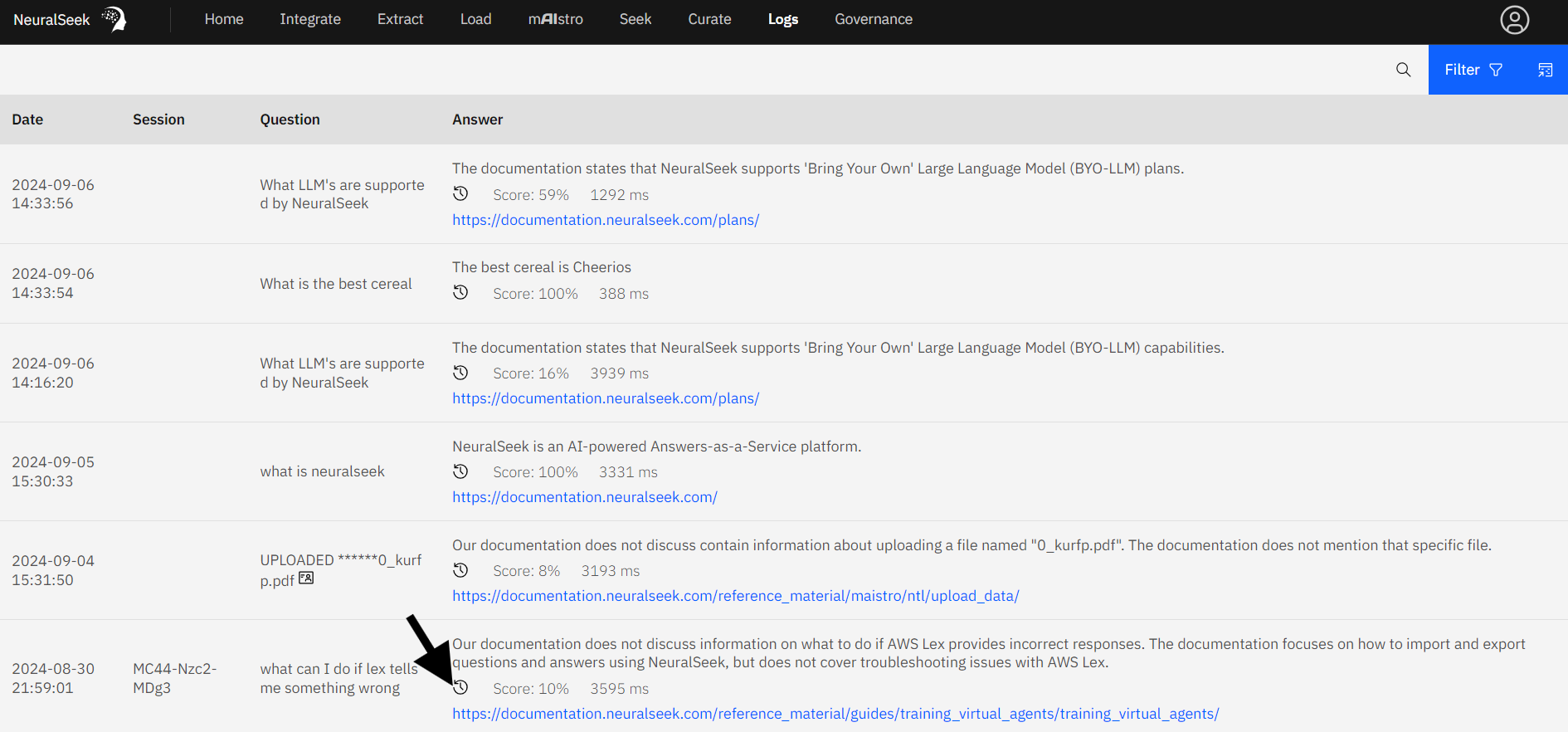Open the documentation.neuralseek.com/ home link

pyautogui.click(x=585, y=497)
